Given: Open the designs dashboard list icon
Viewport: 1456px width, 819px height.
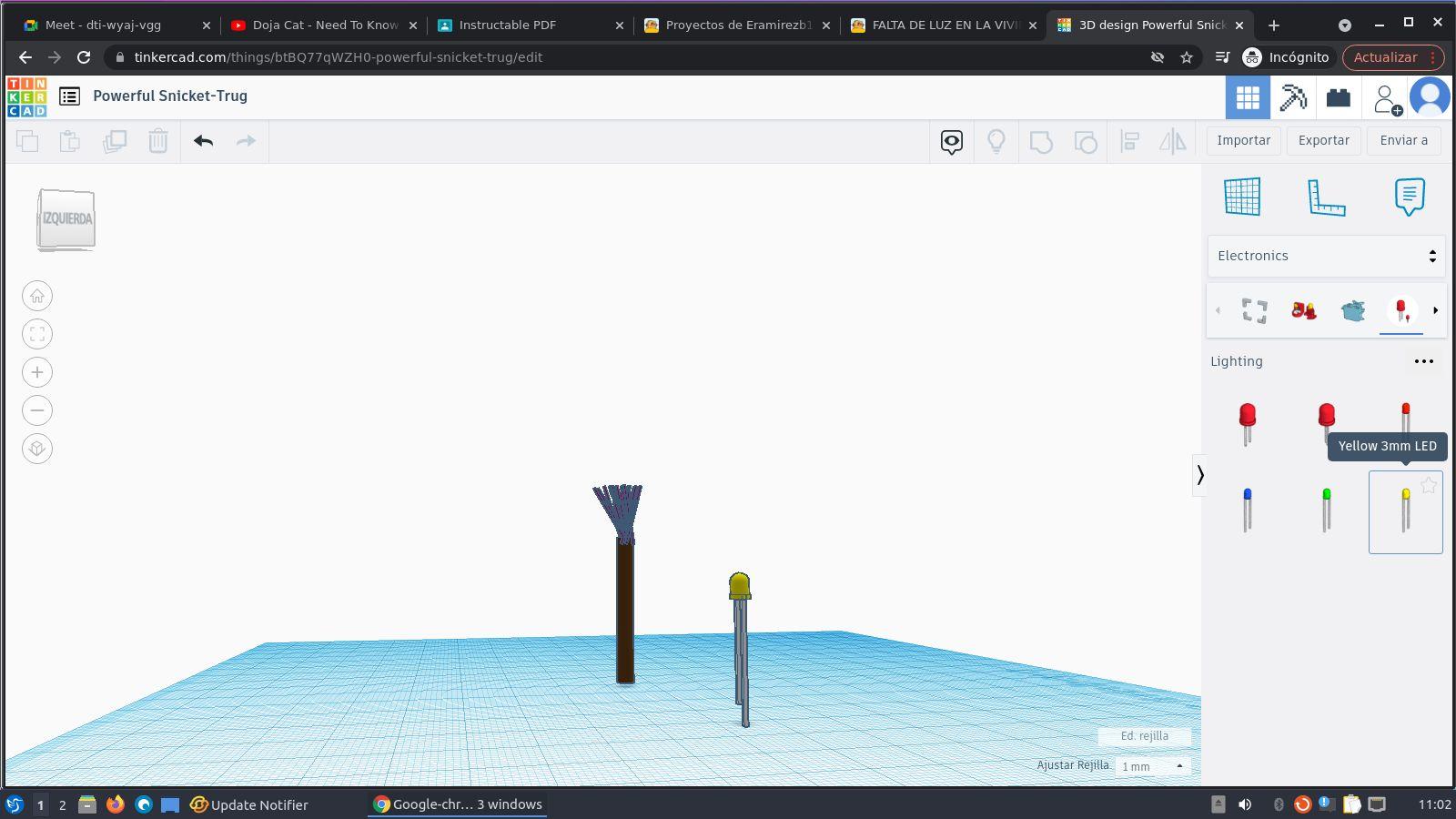Looking at the screenshot, I should point(69,96).
